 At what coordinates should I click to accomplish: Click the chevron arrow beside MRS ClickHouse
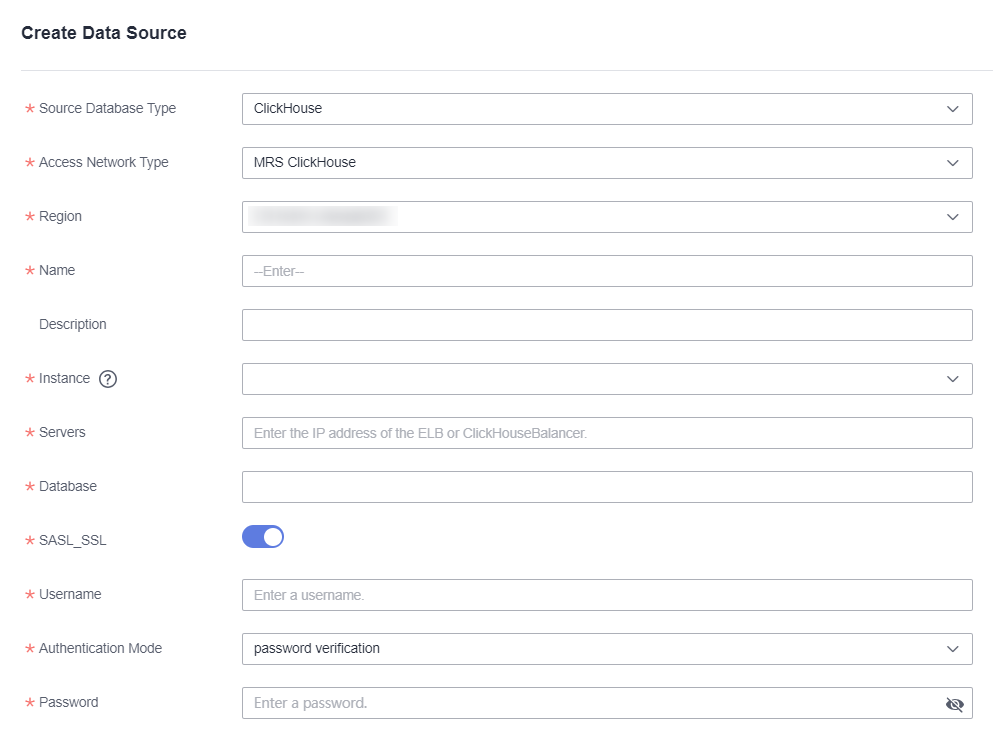pos(952,163)
